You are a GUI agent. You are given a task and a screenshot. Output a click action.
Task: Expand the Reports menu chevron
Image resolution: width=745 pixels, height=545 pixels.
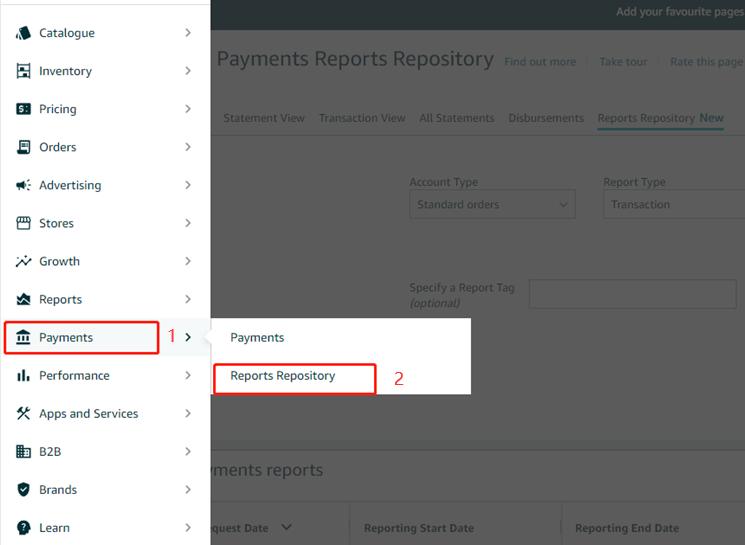(188, 299)
